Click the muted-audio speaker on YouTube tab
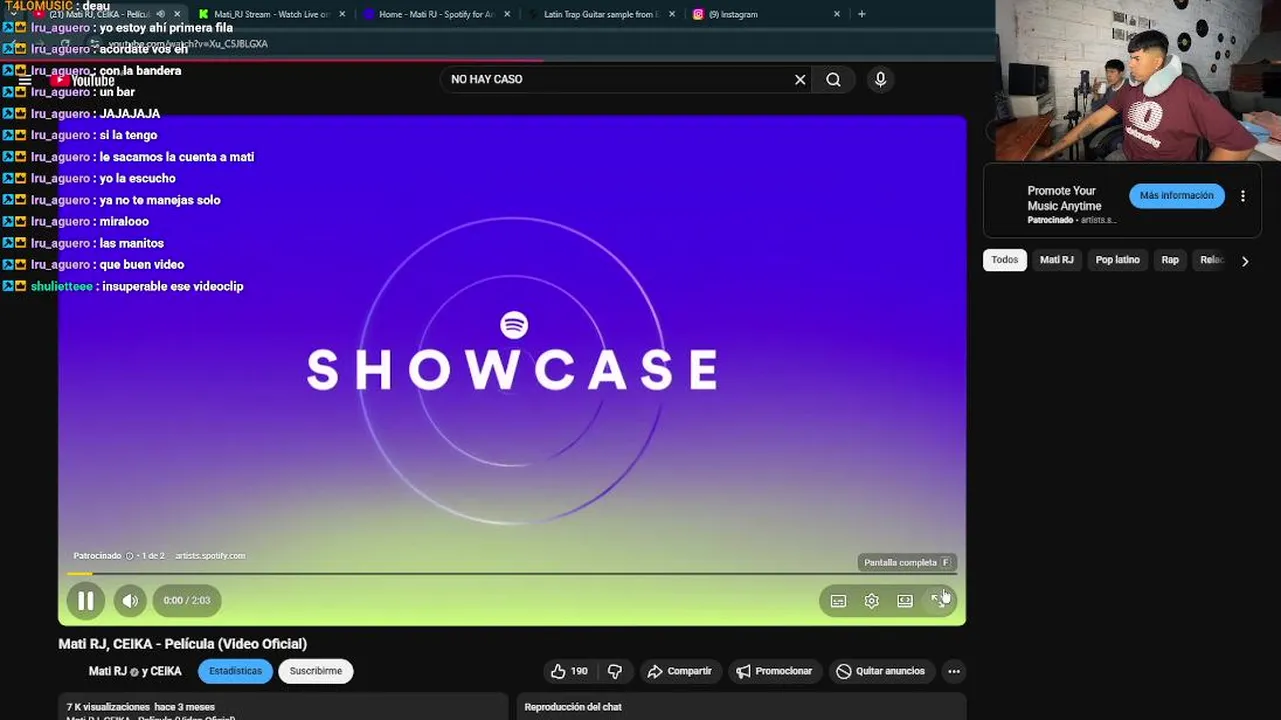 pos(160,14)
